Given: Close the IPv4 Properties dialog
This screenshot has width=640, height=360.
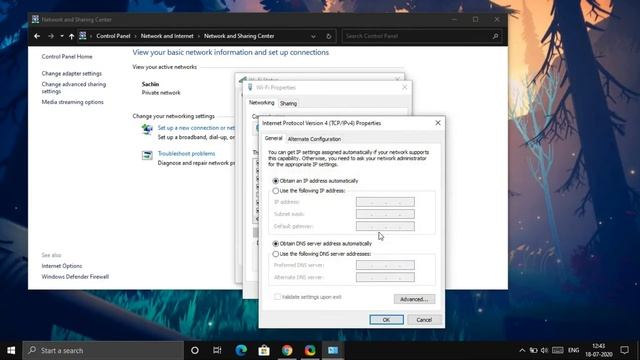Looking at the screenshot, I should tap(438, 123).
